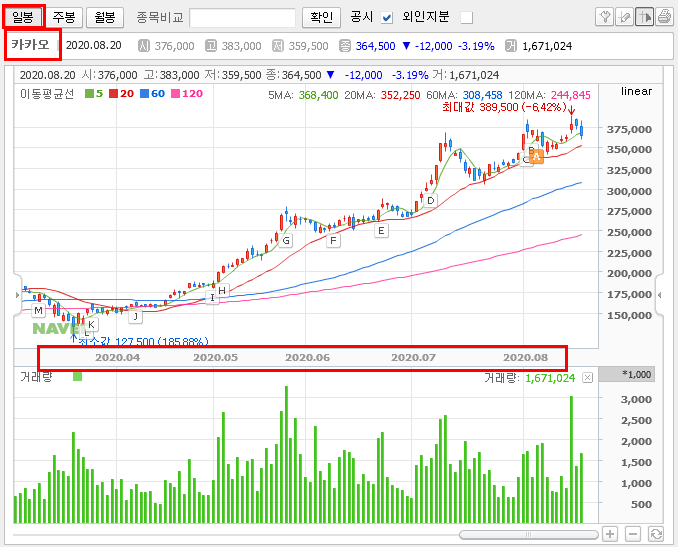Open disclosure marker M on chart
This screenshot has width=678, height=547.
38,310
